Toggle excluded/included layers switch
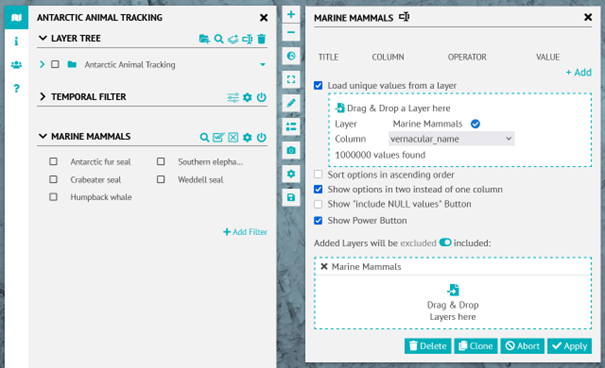Viewport: 605px width, 368px height. point(445,242)
